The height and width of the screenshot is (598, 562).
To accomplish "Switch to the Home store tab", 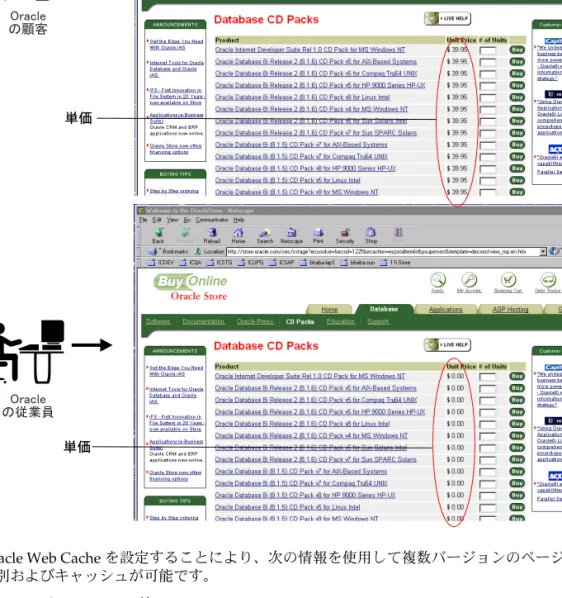I will pos(329,309).
